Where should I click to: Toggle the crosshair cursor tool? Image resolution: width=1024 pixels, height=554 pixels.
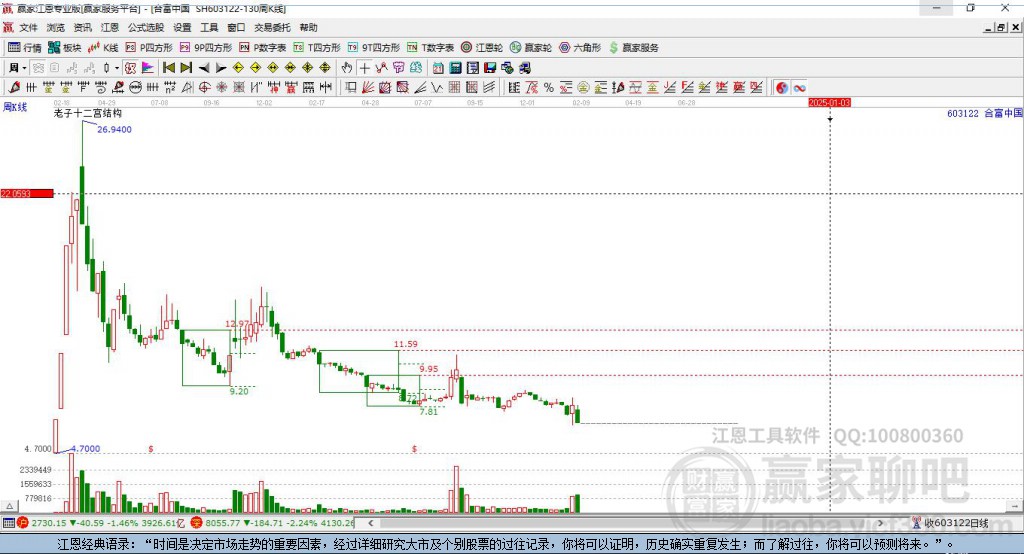tap(364, 68)
